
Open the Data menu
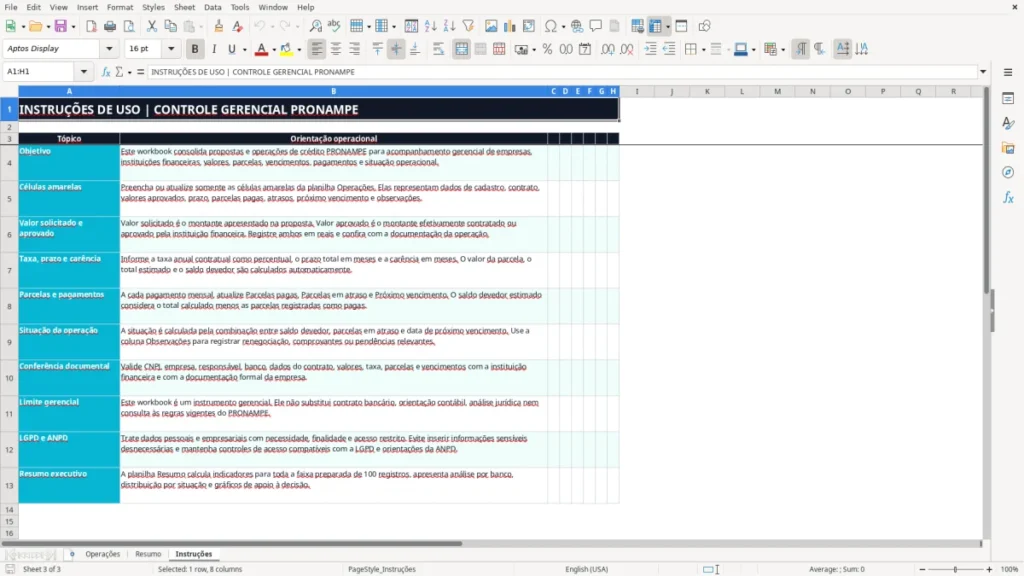(x=213, y=7)
